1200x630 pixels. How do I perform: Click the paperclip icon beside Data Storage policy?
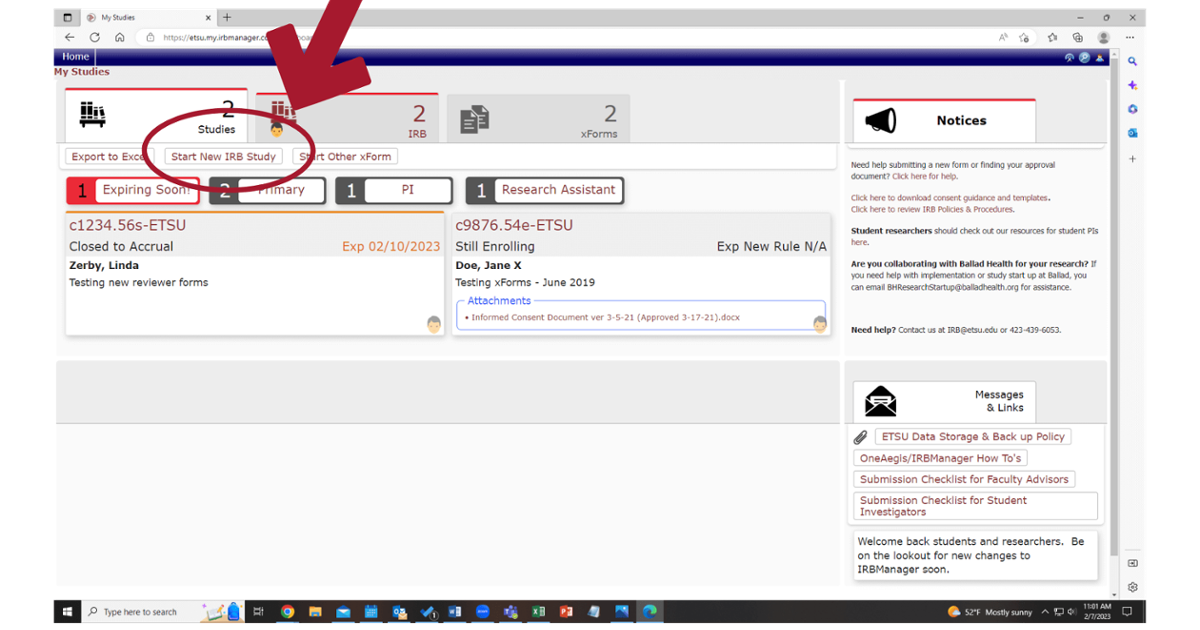[x=860, y=437]
